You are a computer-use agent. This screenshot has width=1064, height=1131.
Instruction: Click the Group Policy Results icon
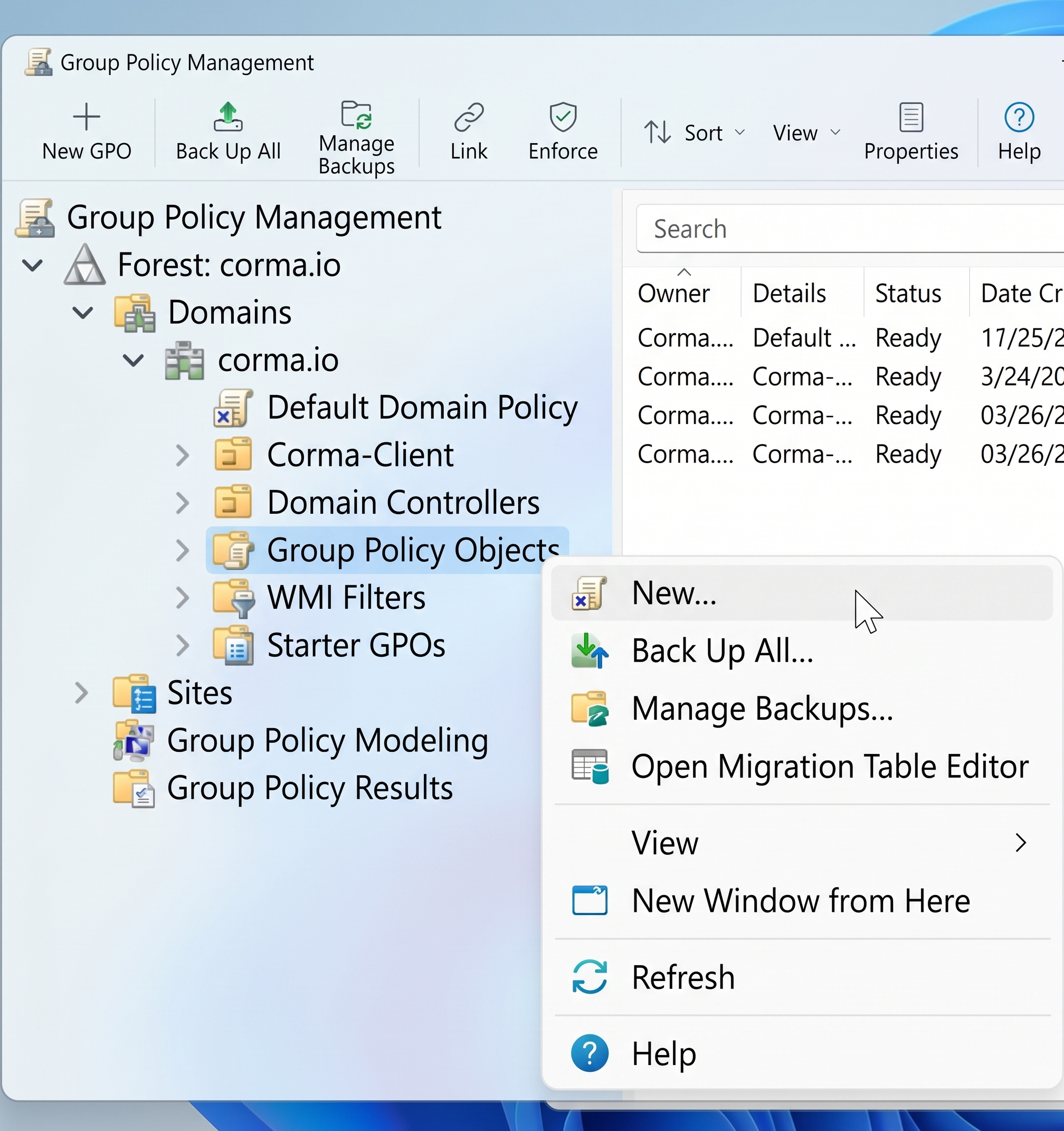coord(134,788)
